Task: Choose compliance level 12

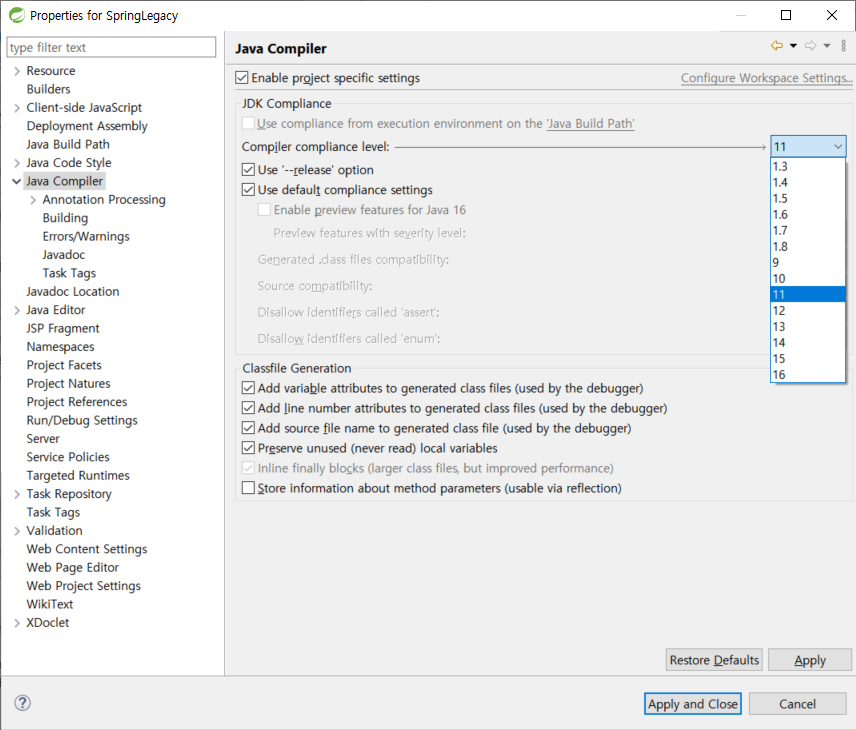Action: [x=808, y=311]
